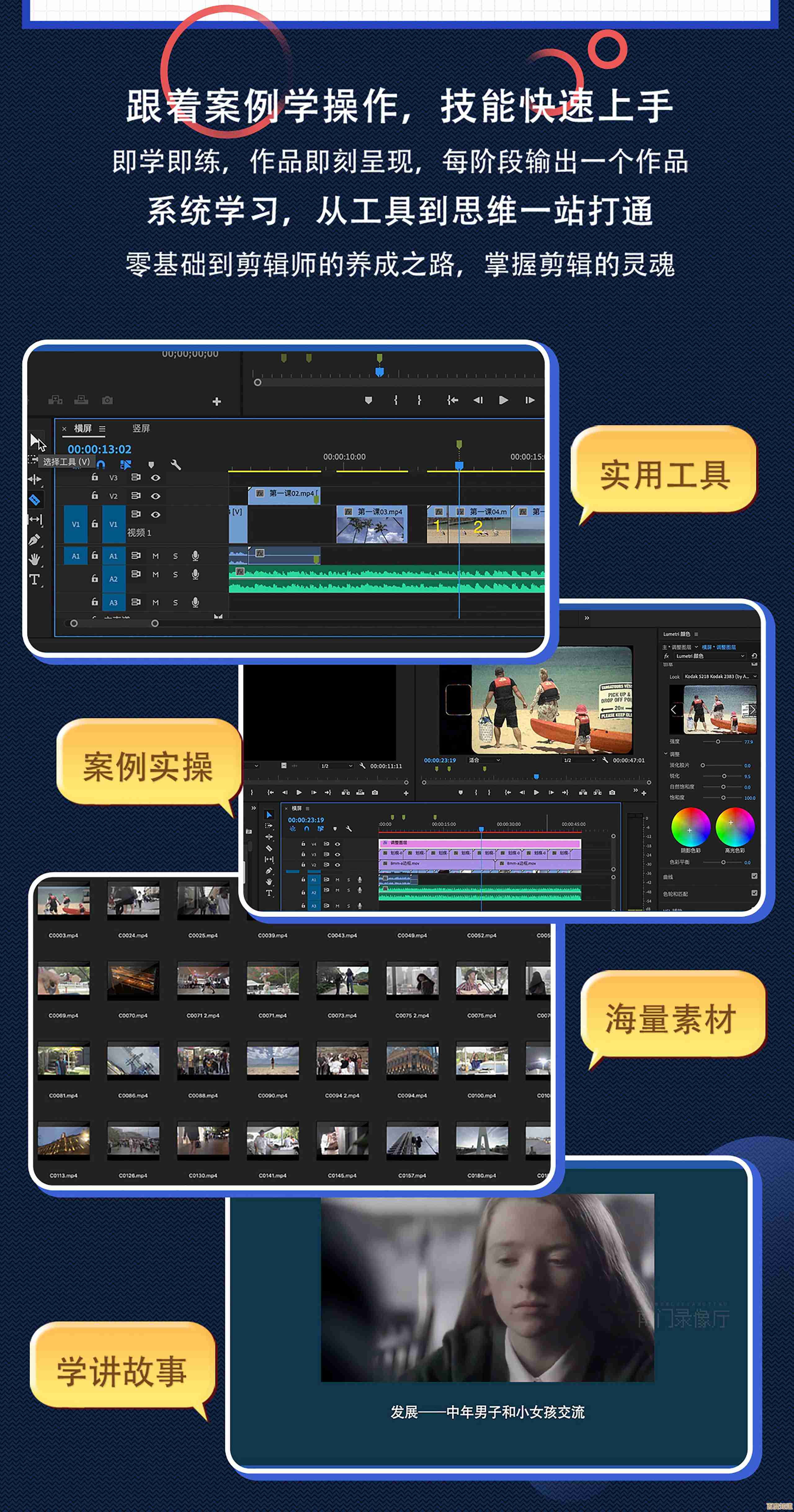Open button editor plus in top monitor
The height and width of the screenshot is (1512, 794).
click(216, 402)
